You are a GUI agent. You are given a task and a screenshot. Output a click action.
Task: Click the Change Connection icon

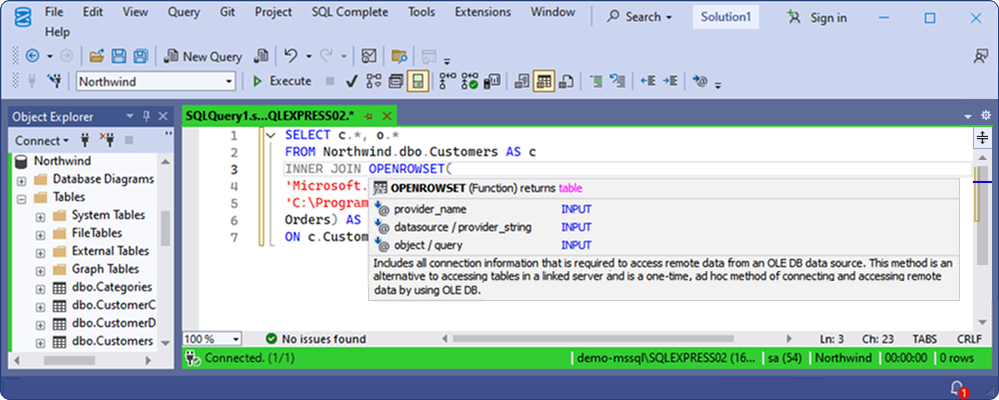55,81
